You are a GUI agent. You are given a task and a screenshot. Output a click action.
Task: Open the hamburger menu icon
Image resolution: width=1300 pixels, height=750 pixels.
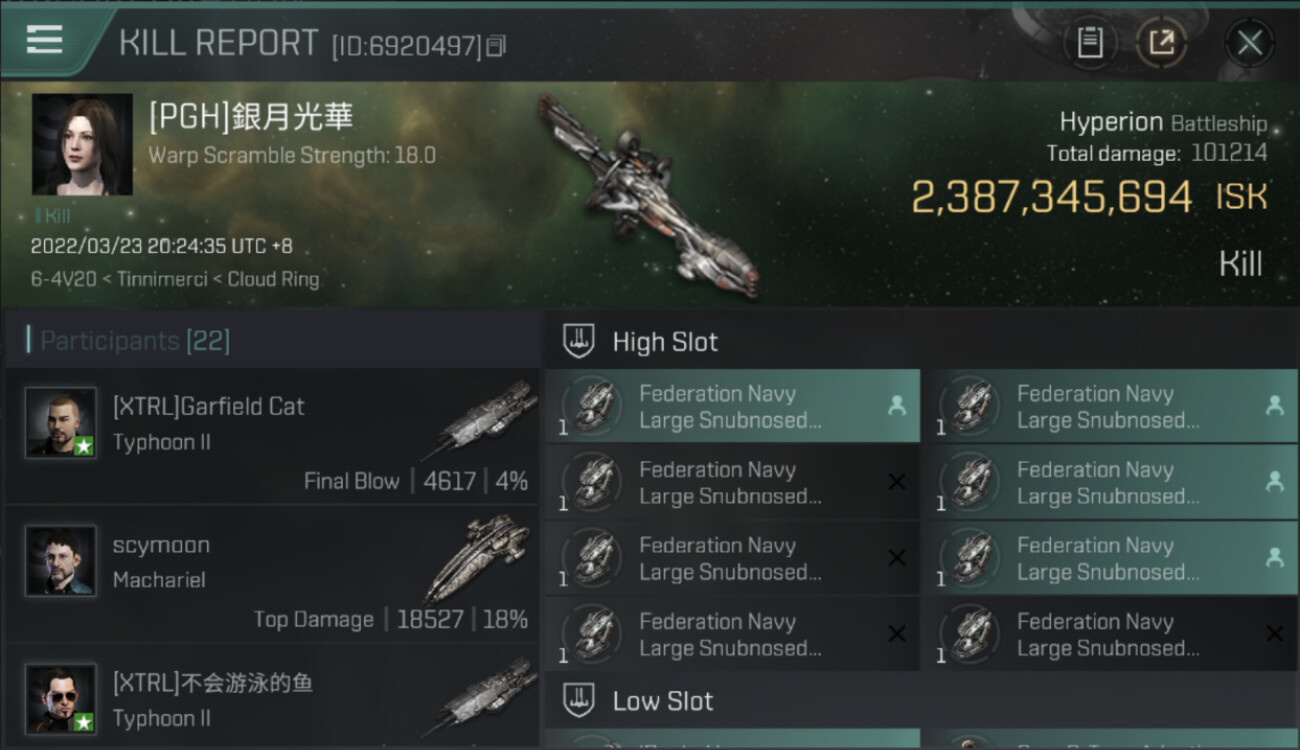(45, 40)
